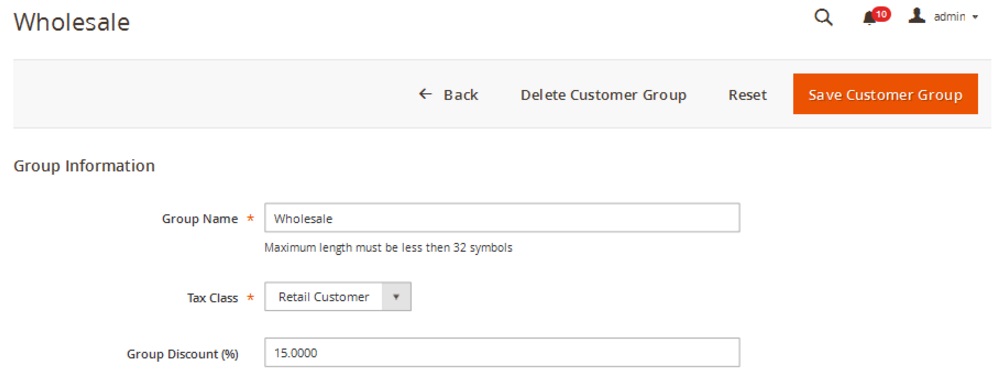
Task: Click the Group Discount (%) label
Action: (182, 354)
